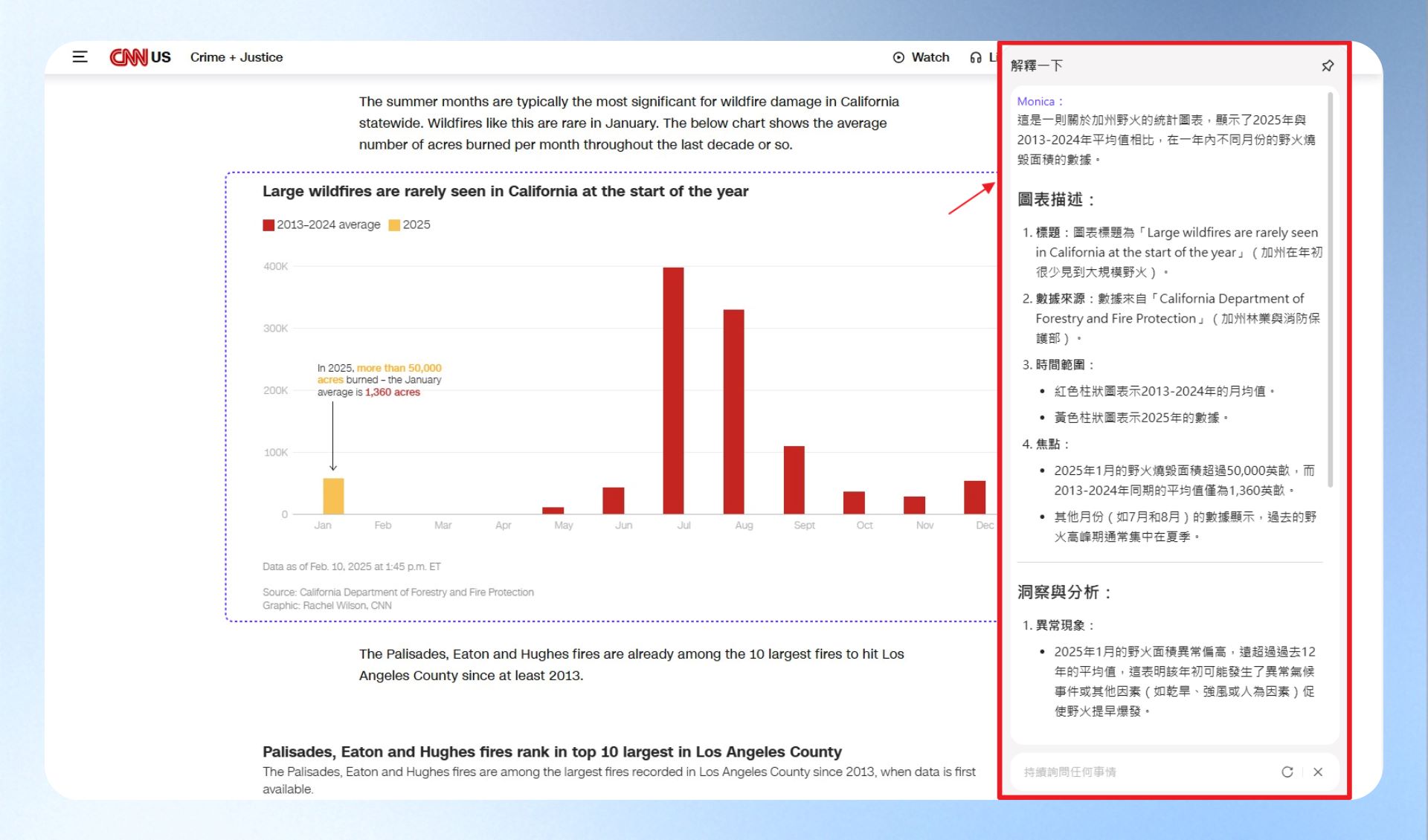Click the December bar in chart

coord(974,497)
